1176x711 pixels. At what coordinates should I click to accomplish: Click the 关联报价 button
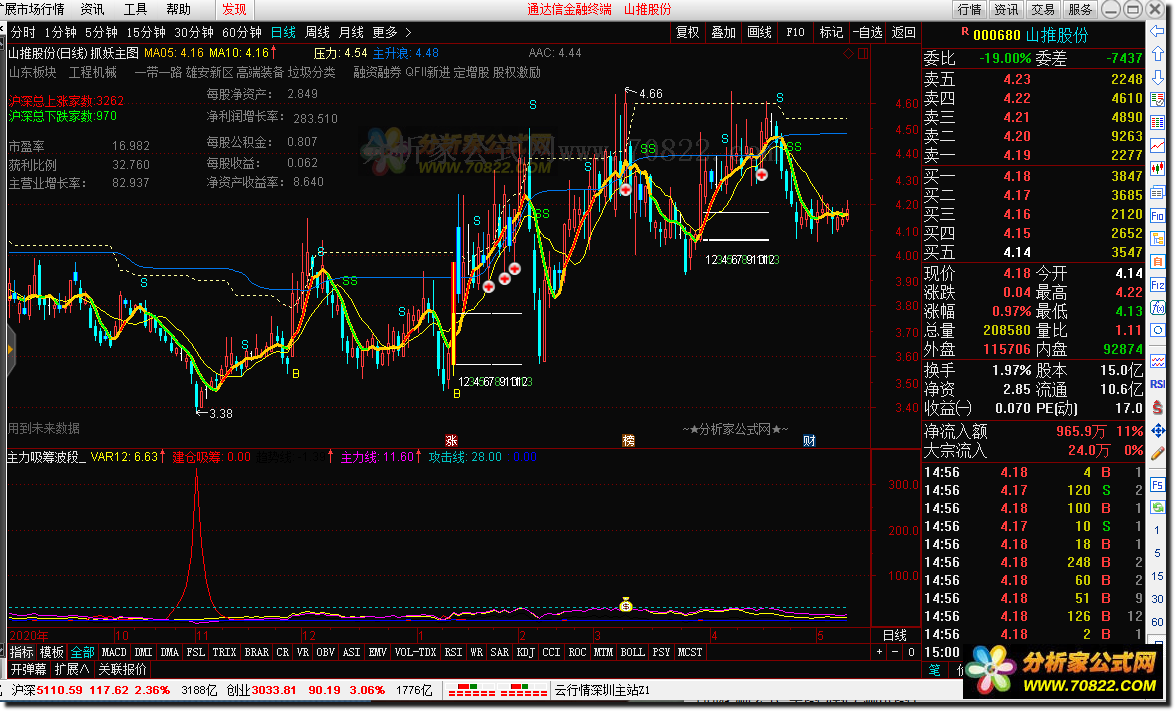click(122, 669)
